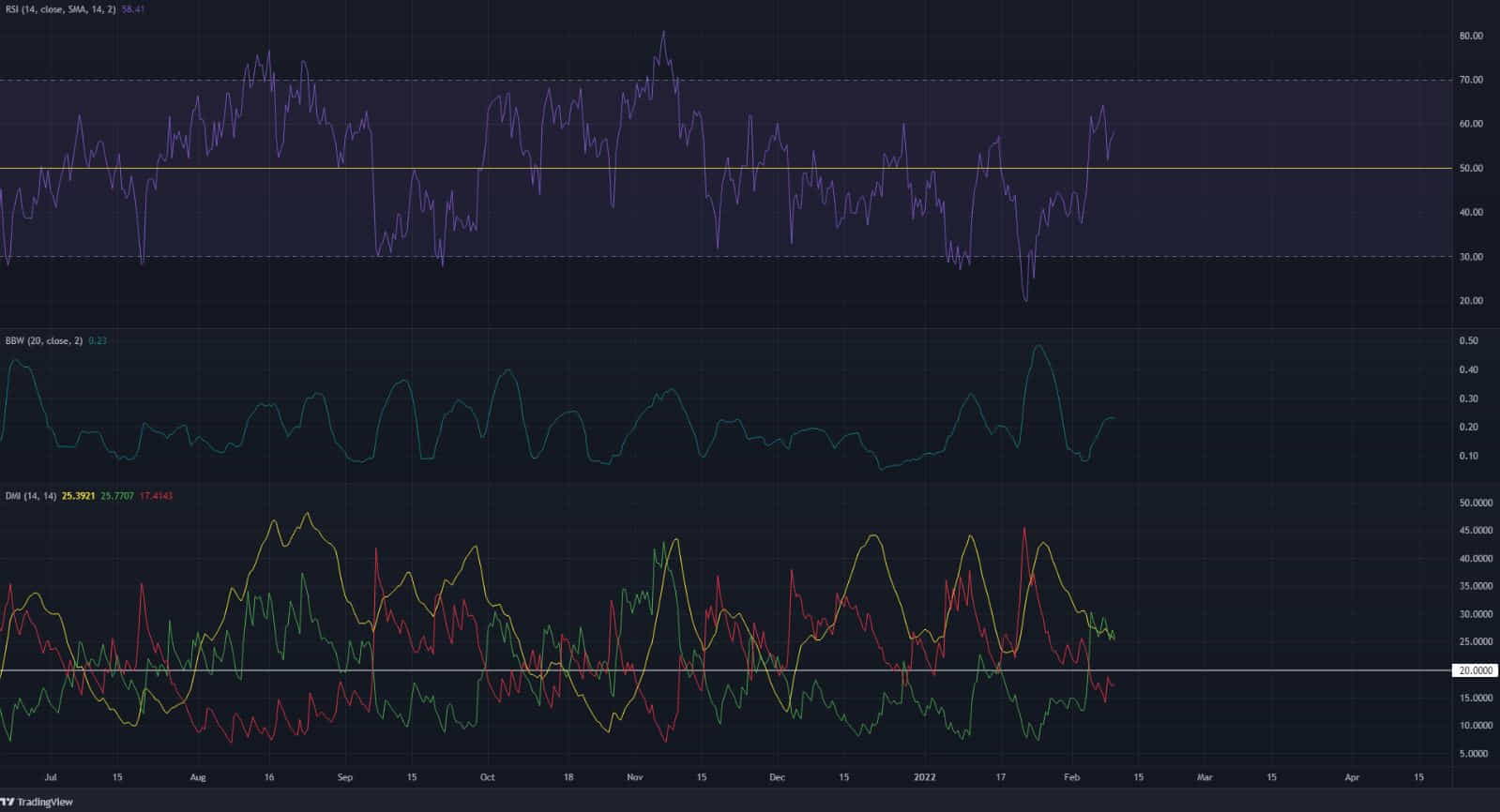Screen dimensions: 1500x812
Task: Click the Mar date on time axis
Action: point(1205,777)
